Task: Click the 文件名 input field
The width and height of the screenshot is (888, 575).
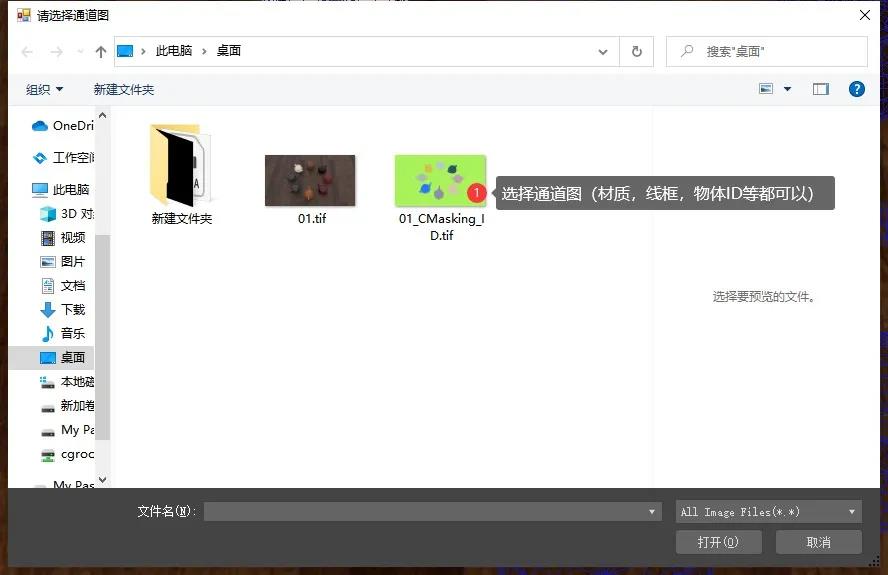Action: [x=425, y=512]
